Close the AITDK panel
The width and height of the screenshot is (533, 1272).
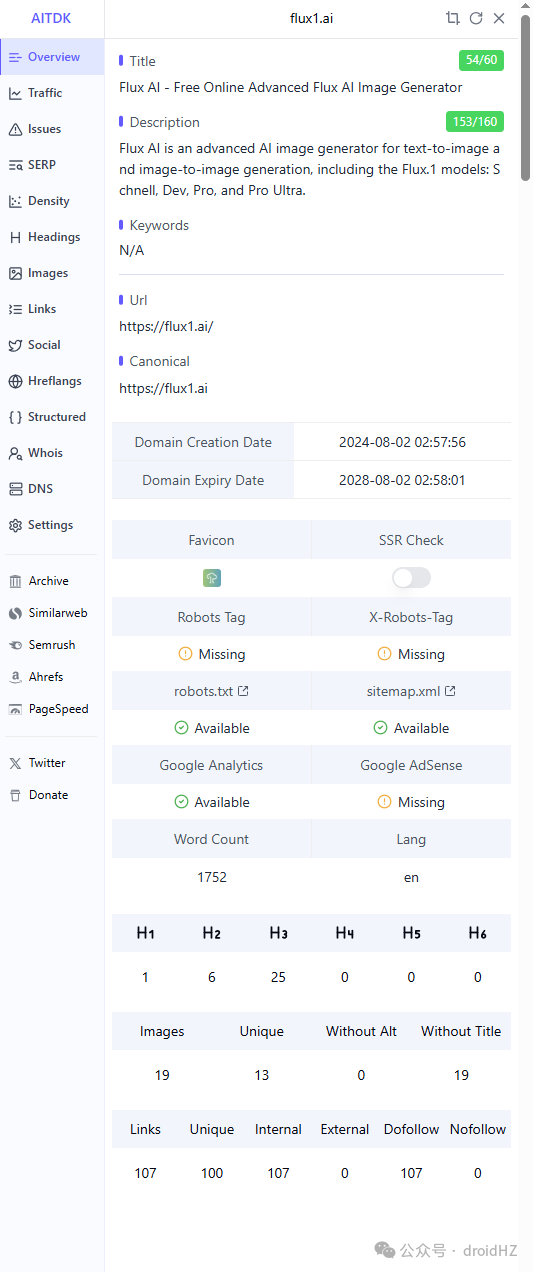(499, 18)
